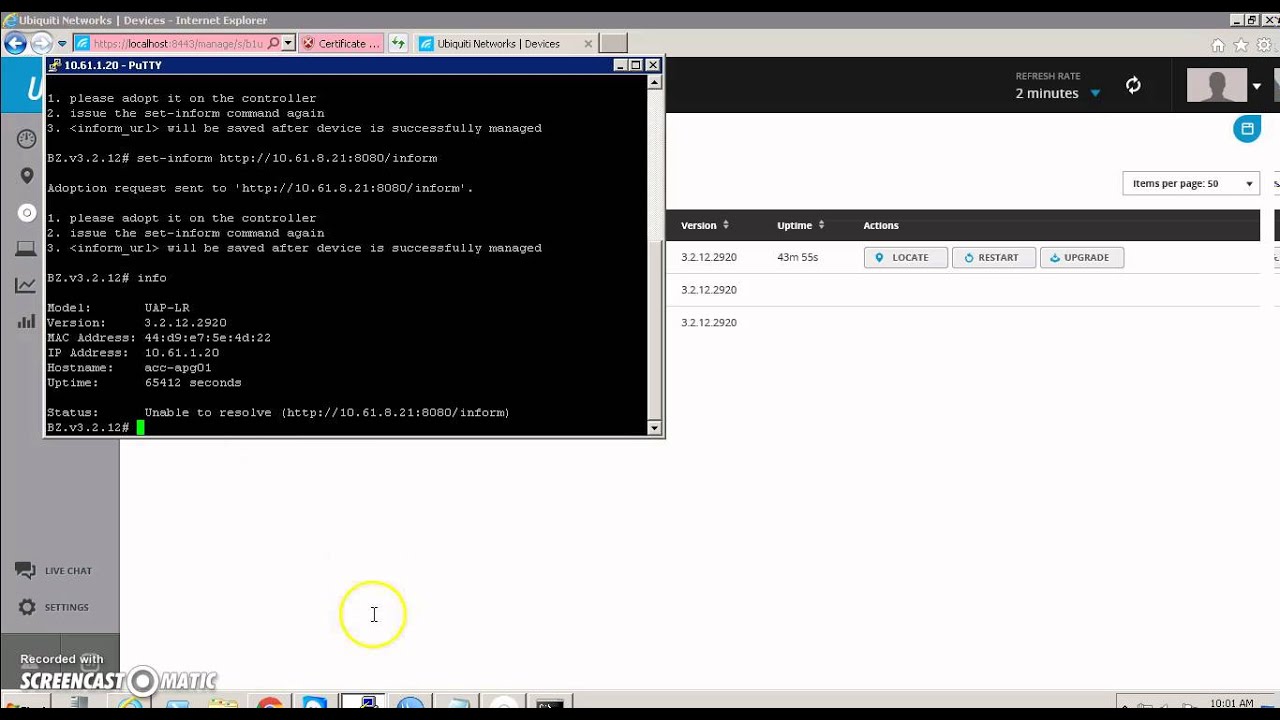Click the Internet Explorer back arrow
The width and height of the screenshot is (1280, 720).
[15, 43]
